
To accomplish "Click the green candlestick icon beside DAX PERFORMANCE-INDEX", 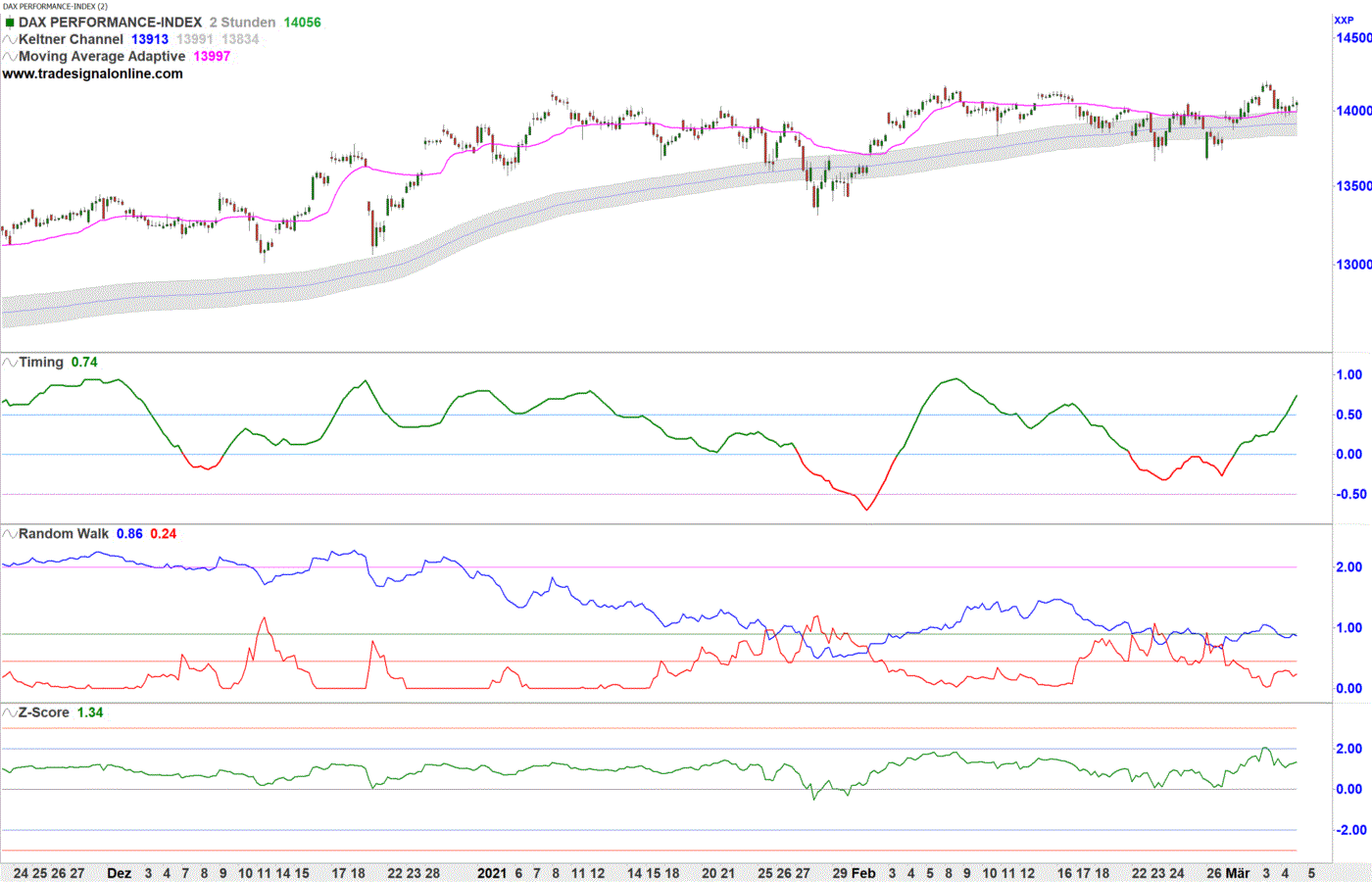I will click(10, 23).
